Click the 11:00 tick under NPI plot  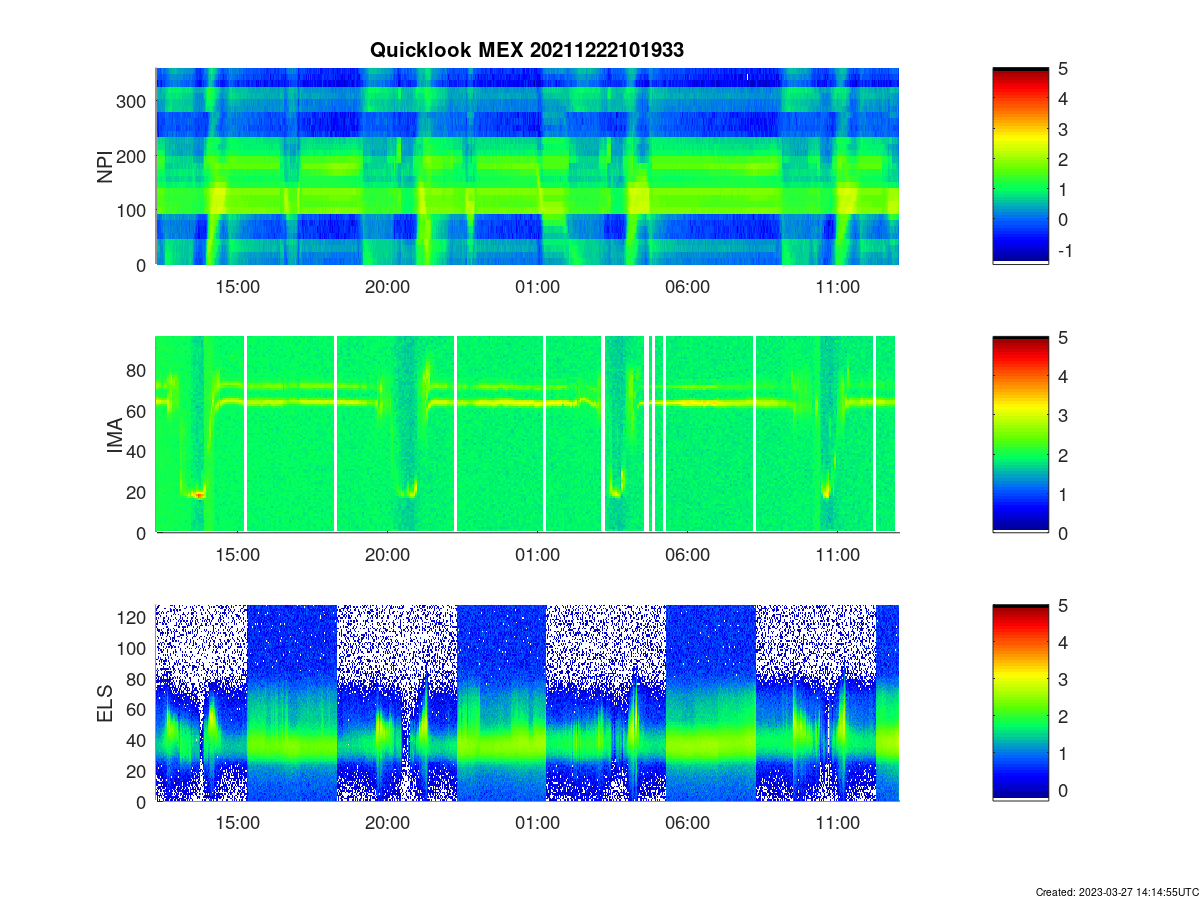point(838,286)
